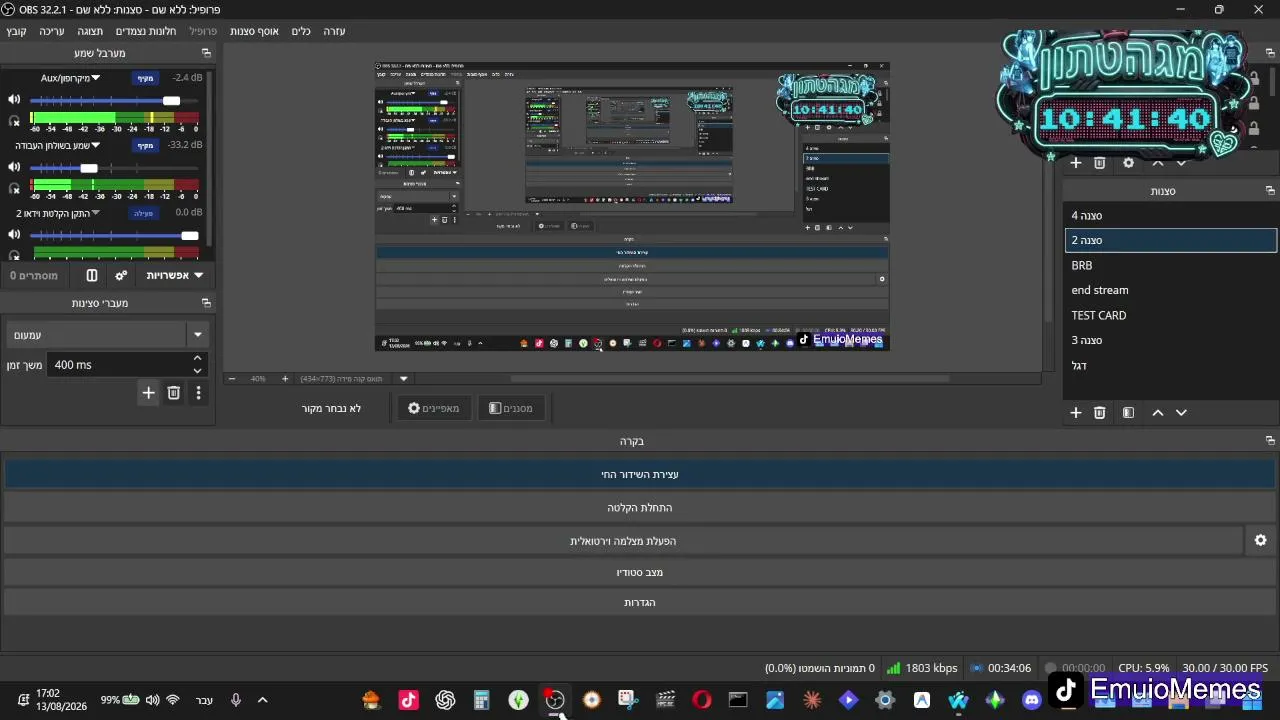Open the קובץ menu
The image size is (1280, 720).
pyautogui.click(x=17, y=31)
